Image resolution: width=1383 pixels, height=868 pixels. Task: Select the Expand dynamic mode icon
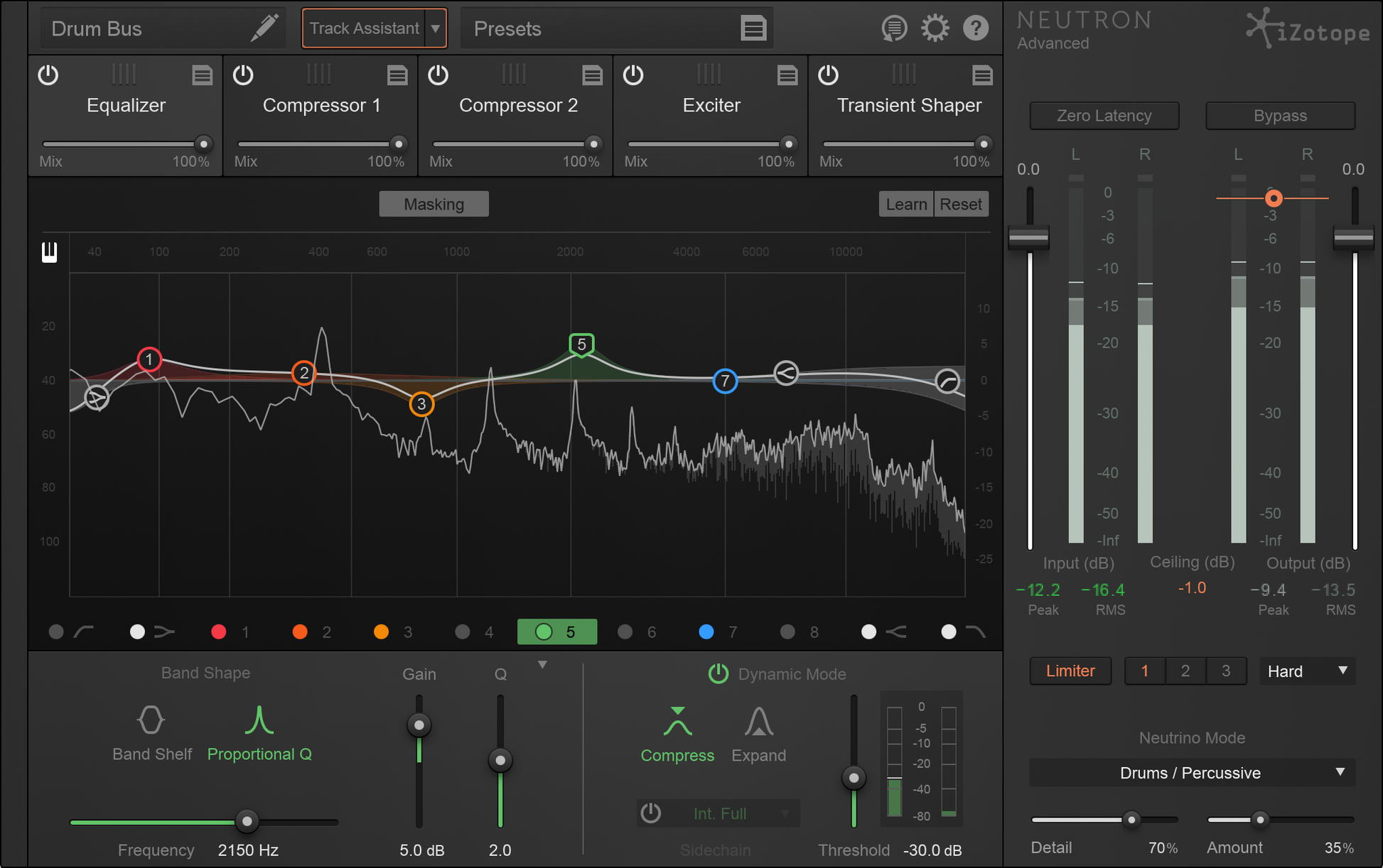[758, 722]
